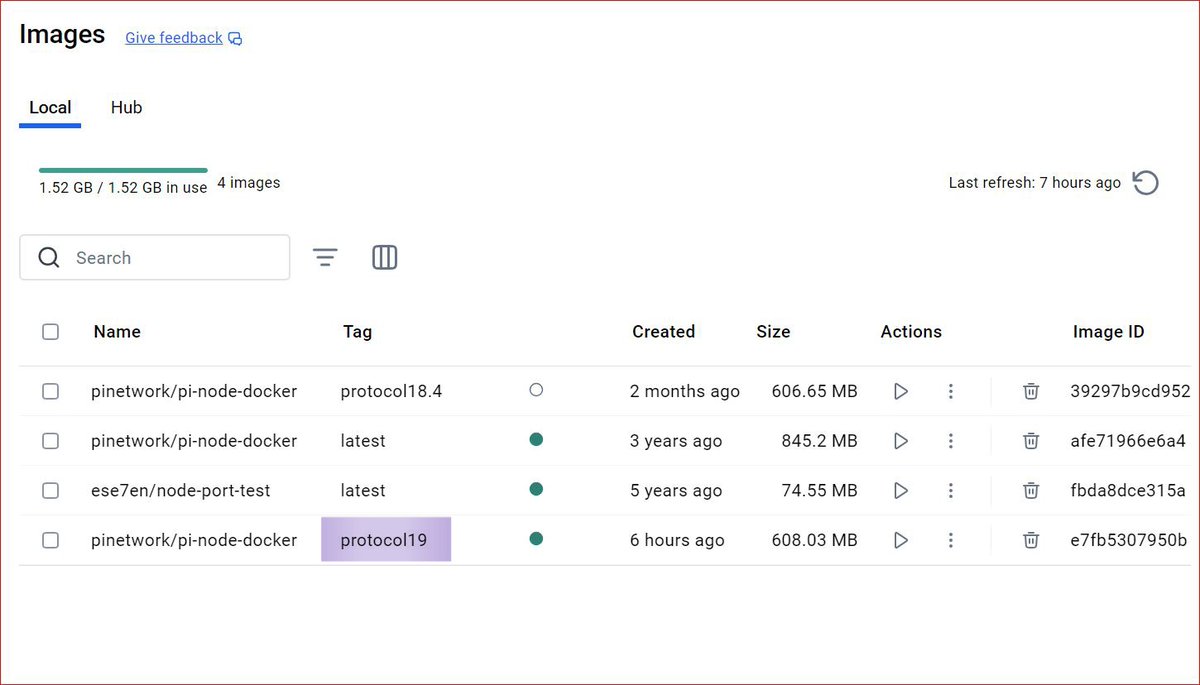Refresh the images list
Screen dimensions: 1200x685
pos(1146,183)
